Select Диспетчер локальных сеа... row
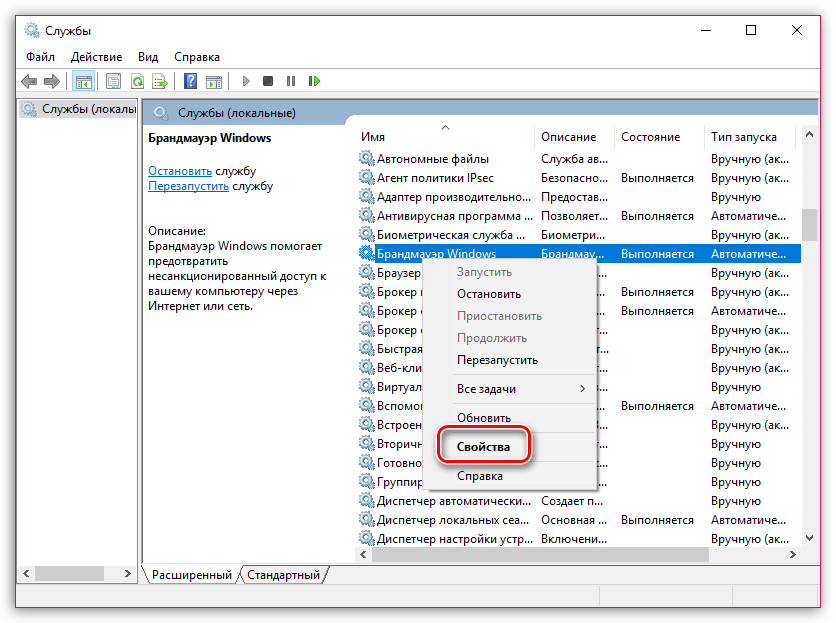Image resolution: width=836 pixels, height=623 pixels. pos(578,520)
